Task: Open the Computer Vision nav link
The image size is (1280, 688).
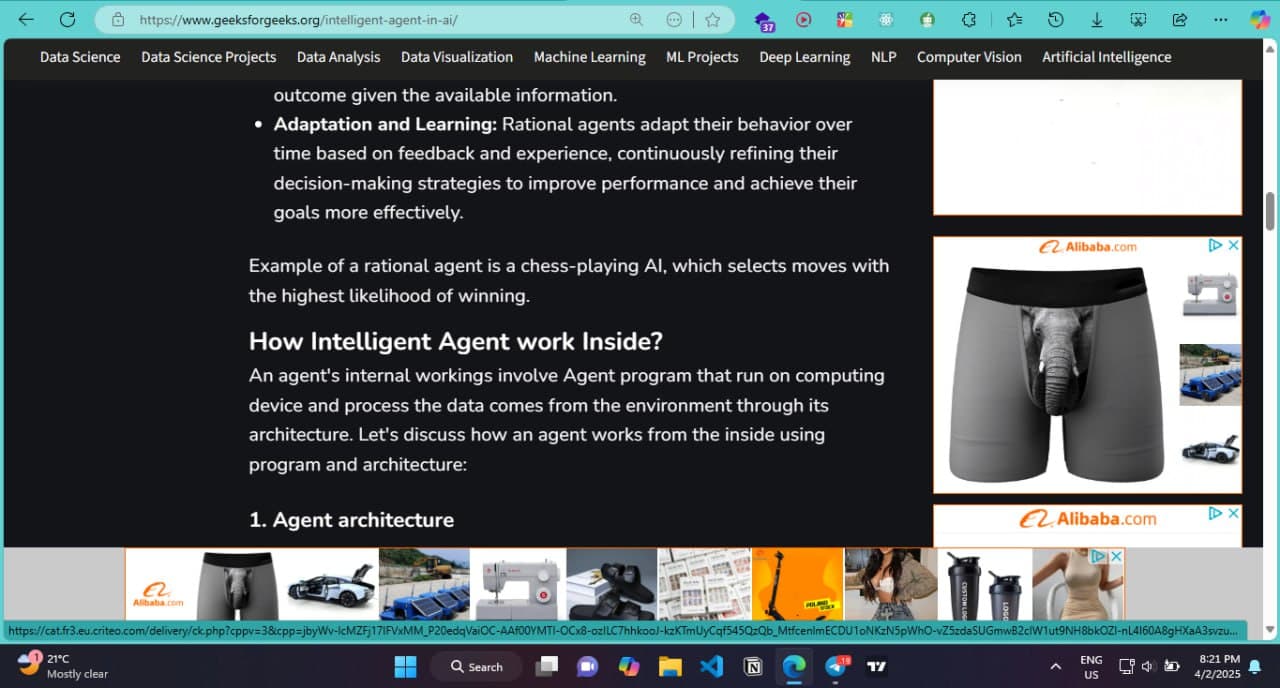Action: [x=969, y=57]
